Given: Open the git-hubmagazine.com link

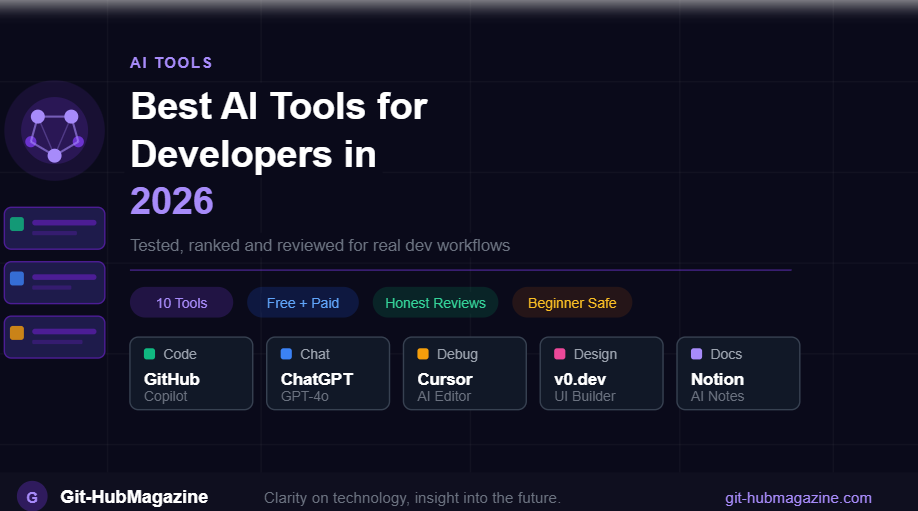Looking at the screenshot, I should tap(798, 498).
